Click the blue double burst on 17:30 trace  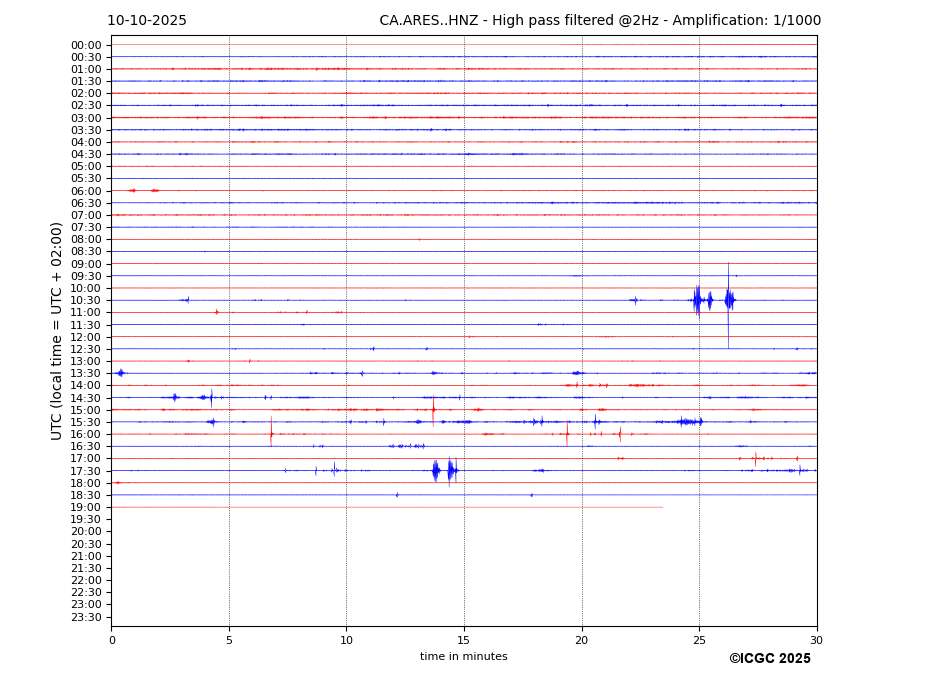pos(444,470)
